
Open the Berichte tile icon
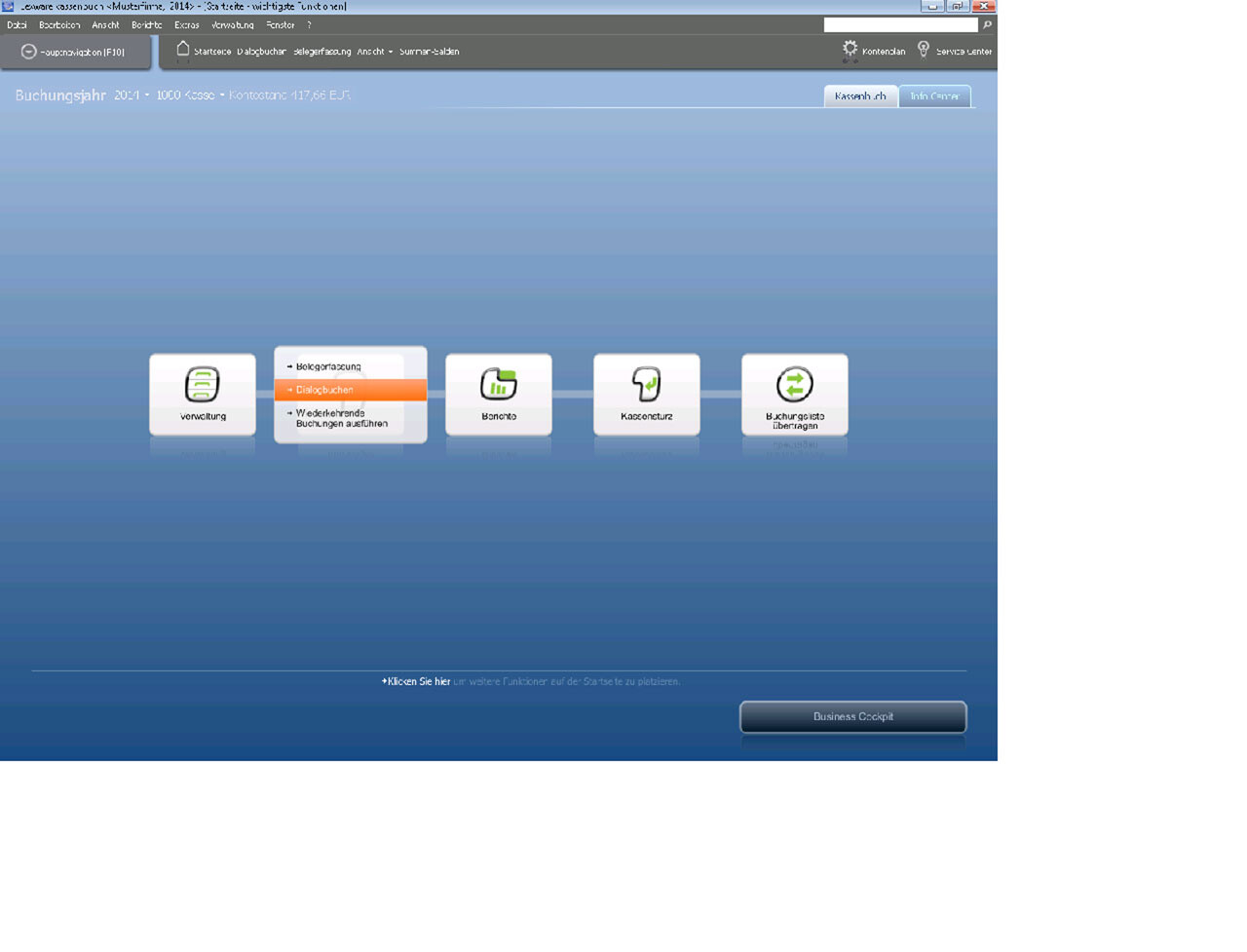[498, 384]
